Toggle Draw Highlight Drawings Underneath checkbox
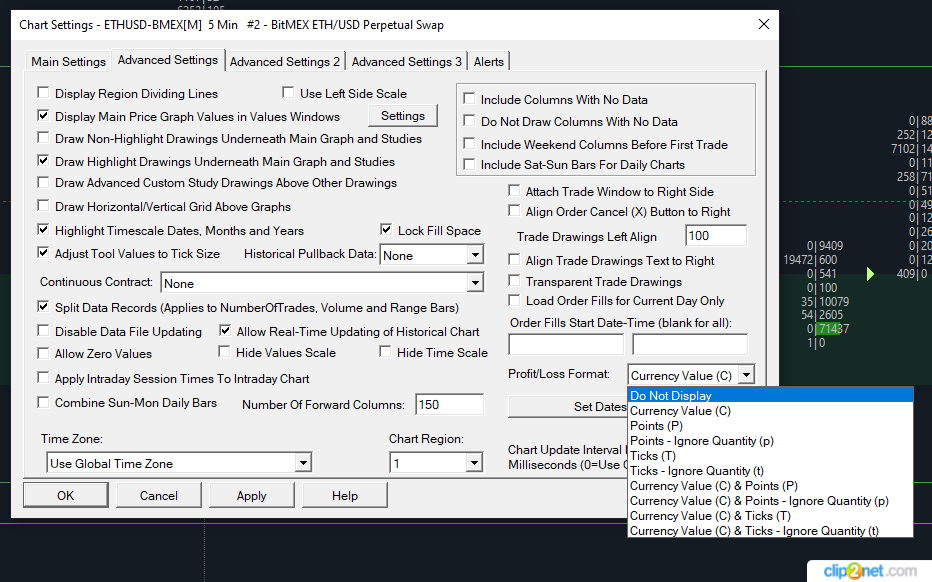Screen dimensions: 932x582 click(43, 161)
